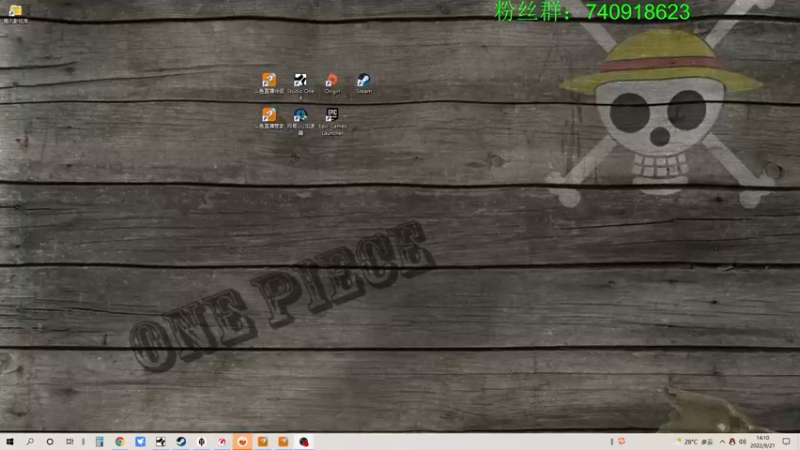This screenshot has width=800, height=450.
Task: Open the 28°C weather widget
Action: coord(694,441)
